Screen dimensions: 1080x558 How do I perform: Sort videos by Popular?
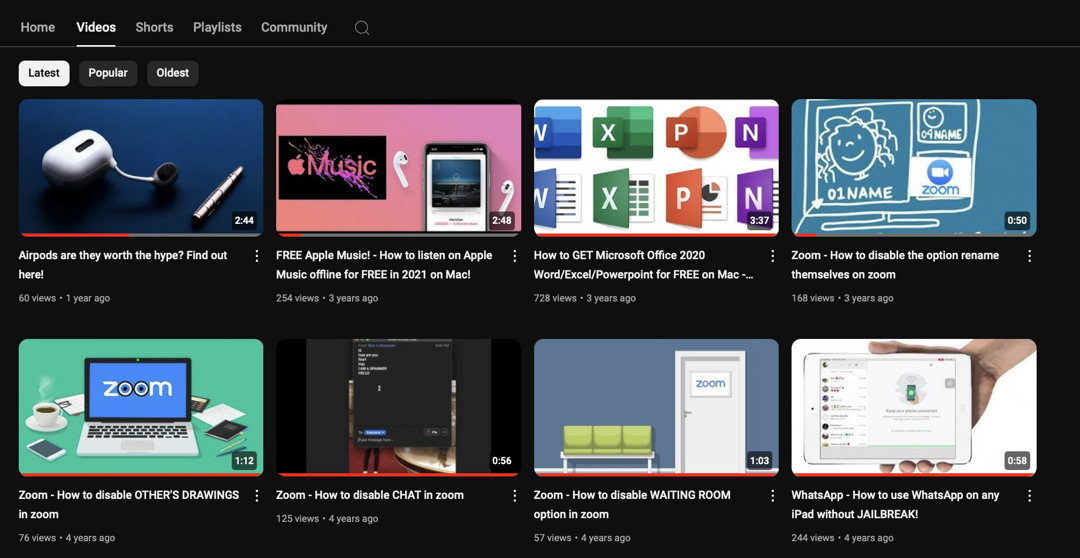108,73
